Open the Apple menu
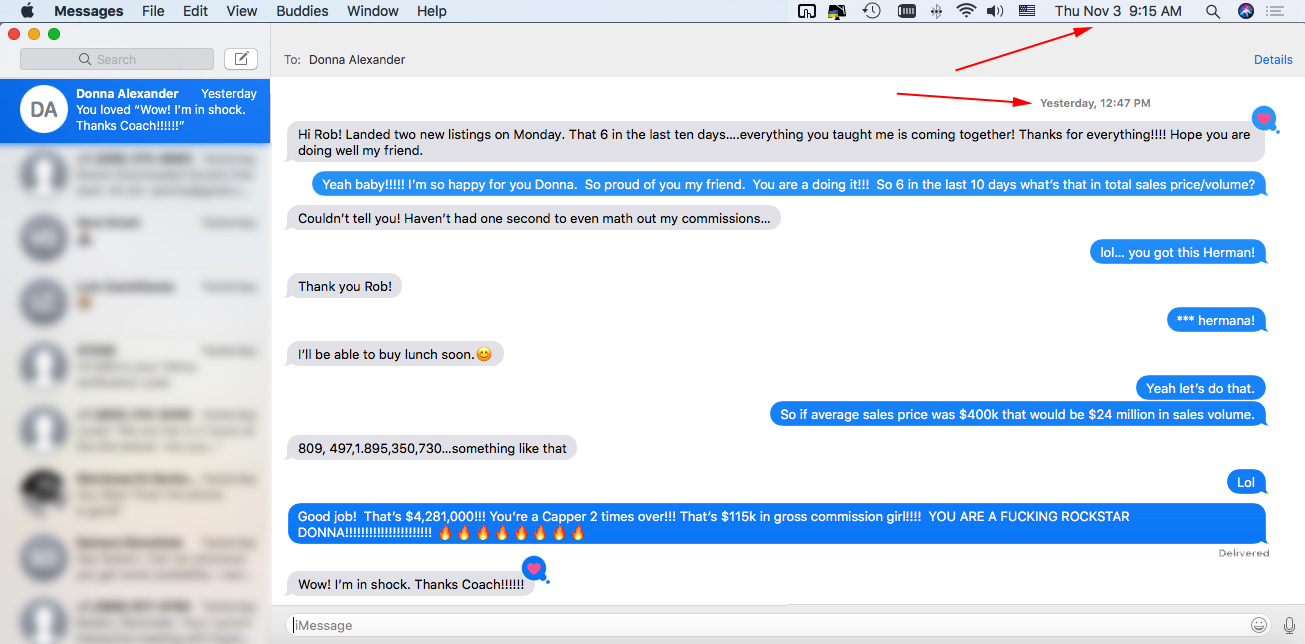The image size is (1305, 644). [27, 11]
